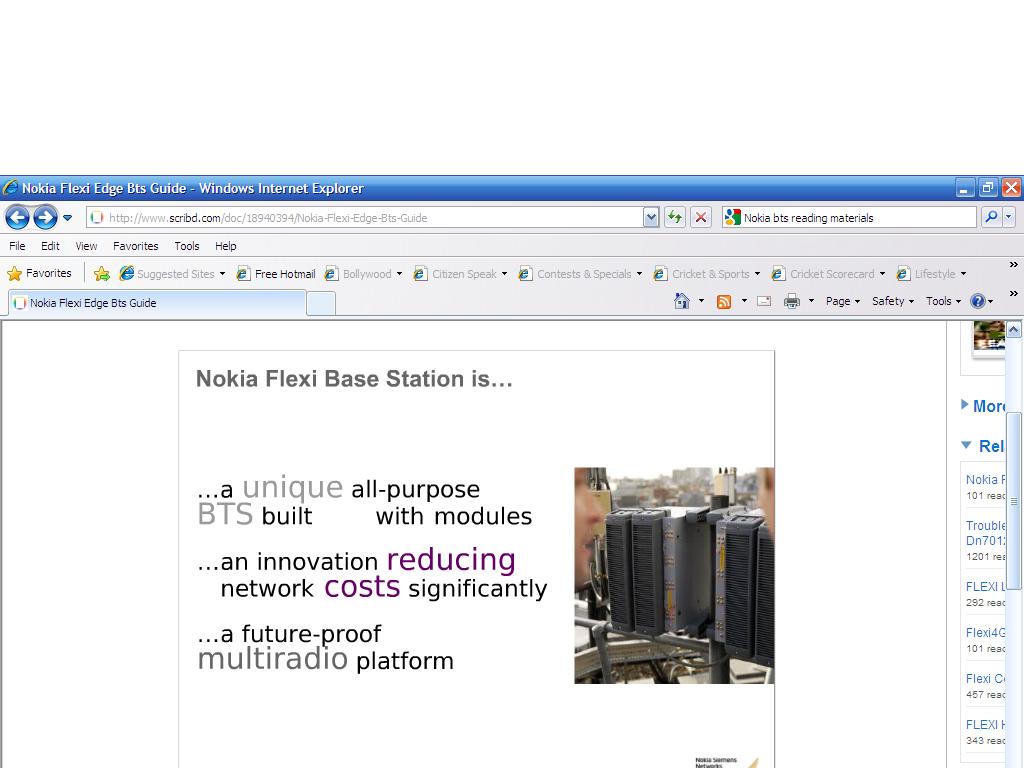Open the Free Hotmail favorites link
The width and height of the screenshot is (1024, 768).
pyautogui.click(x=276, y=274)
